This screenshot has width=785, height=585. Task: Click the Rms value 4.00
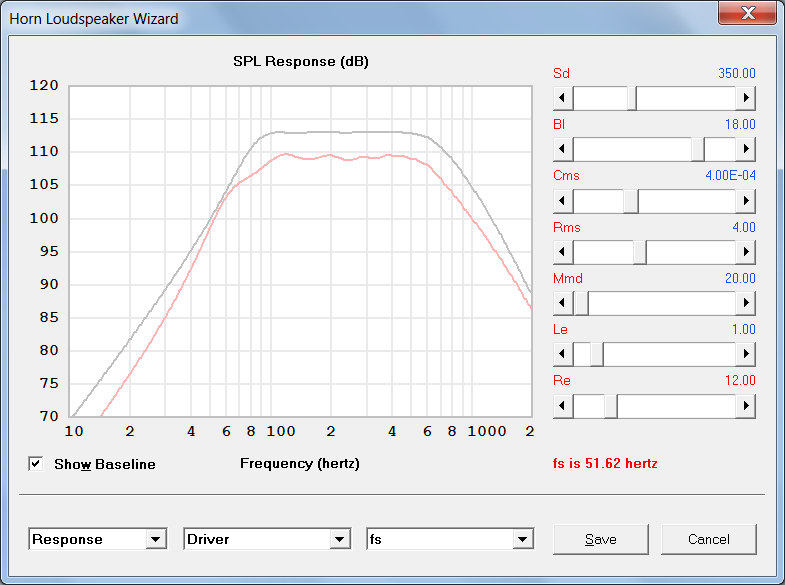click(x=744, y=227)
